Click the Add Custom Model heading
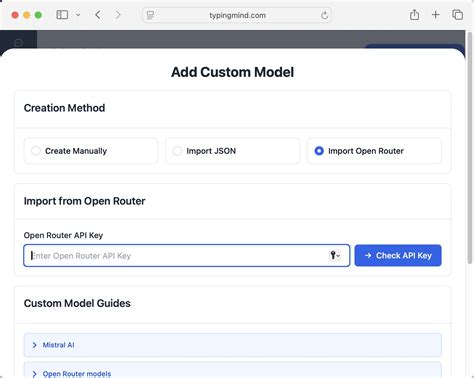The width and height of the screenshot is (474, 378). pos(232,72)
